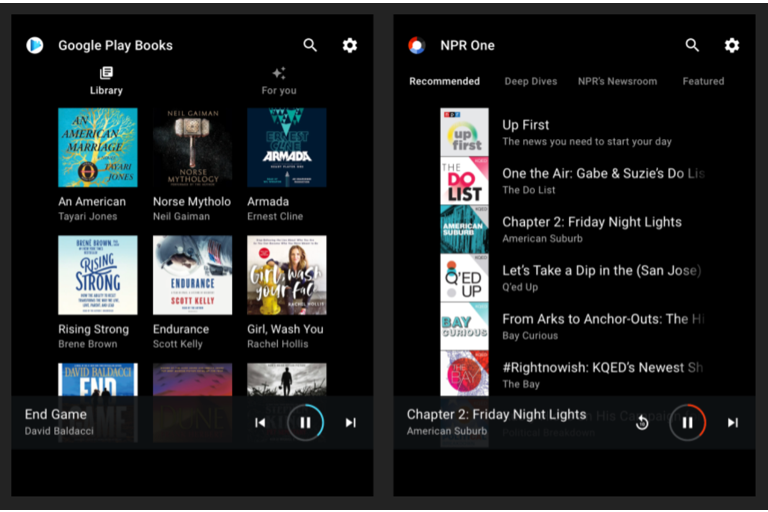Click author name 'Tayari Jones'

[x=88, y=217]
